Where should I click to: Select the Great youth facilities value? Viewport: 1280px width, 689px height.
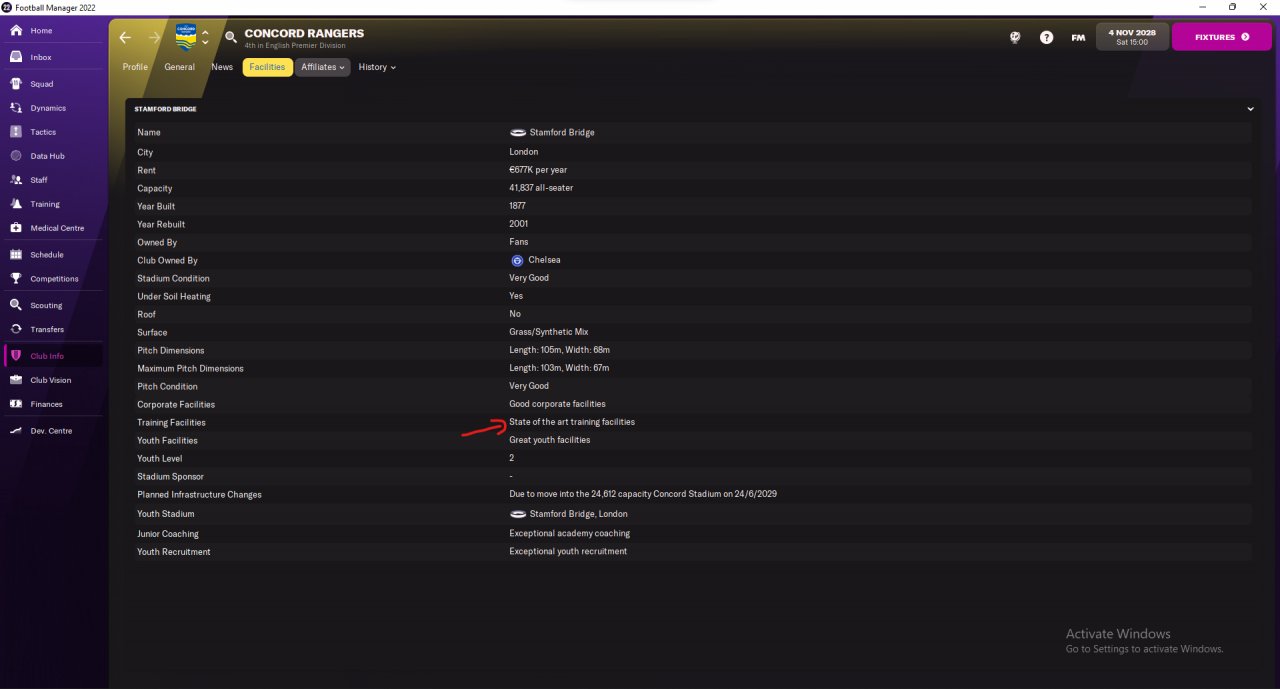click(550, 440)
